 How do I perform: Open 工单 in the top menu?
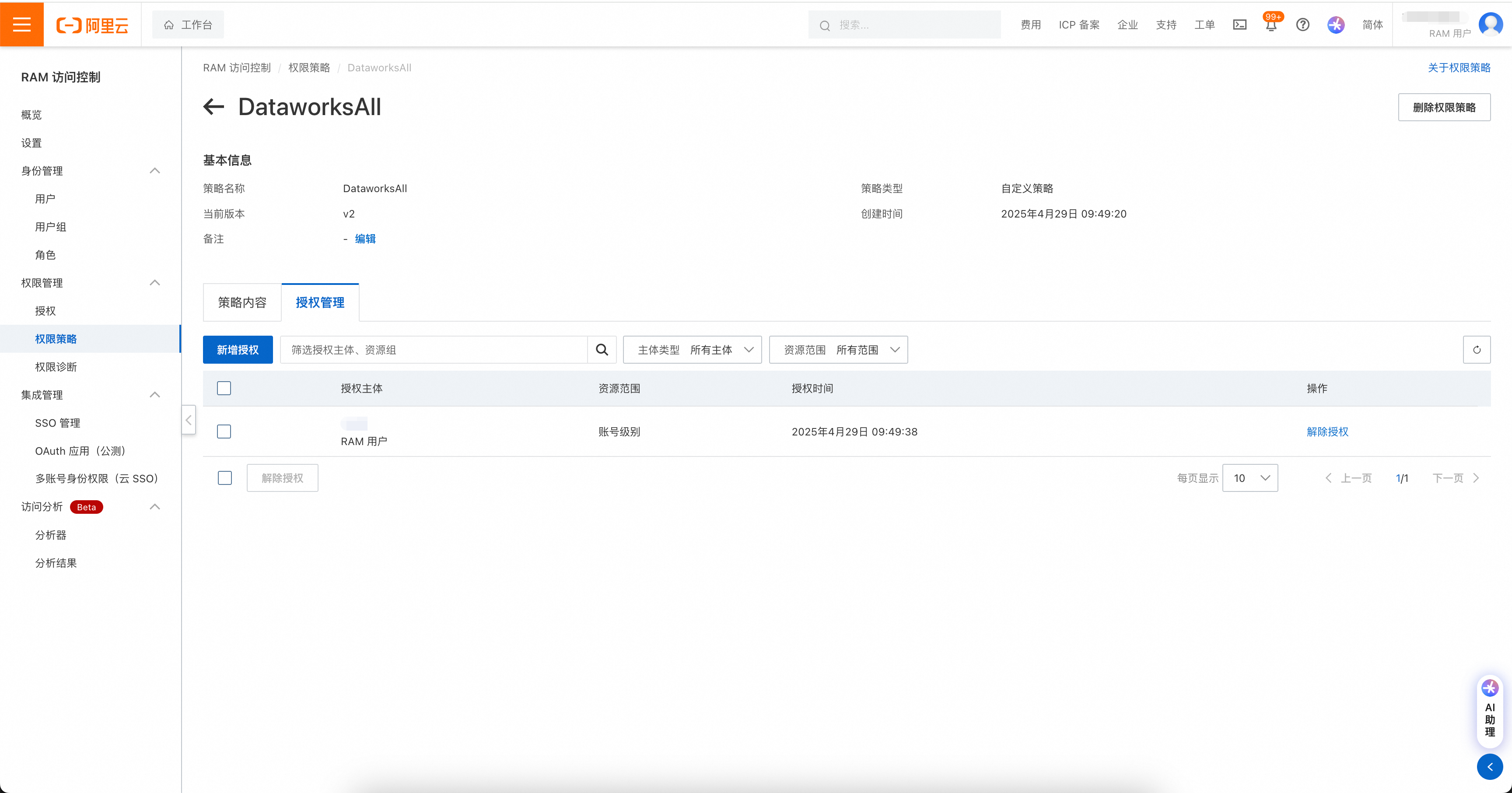(x=1204, y=25)
